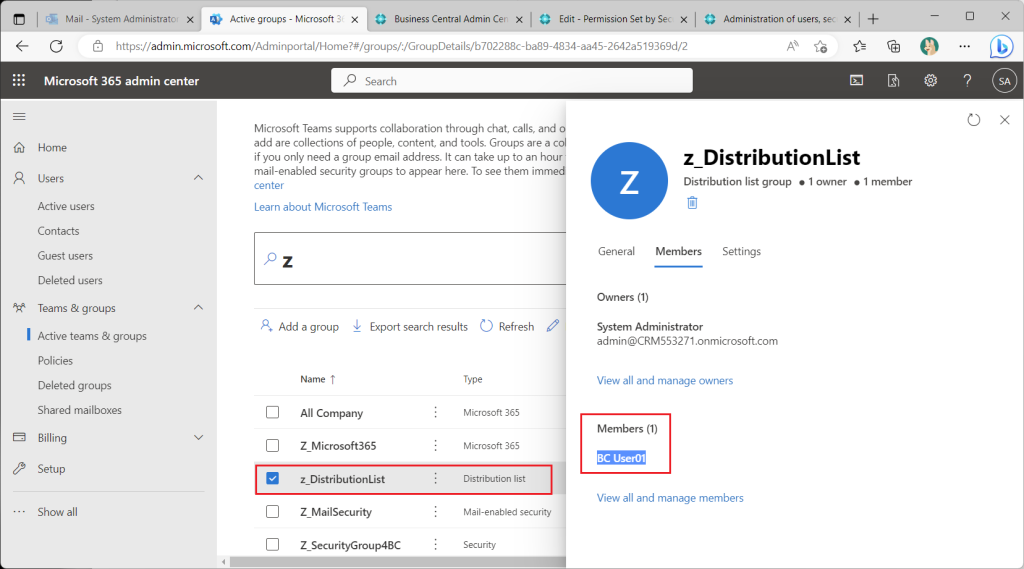Open the SA account avatar
Image resolution: width=1024 pixels, height=569 pixels.
point(1004,81)
